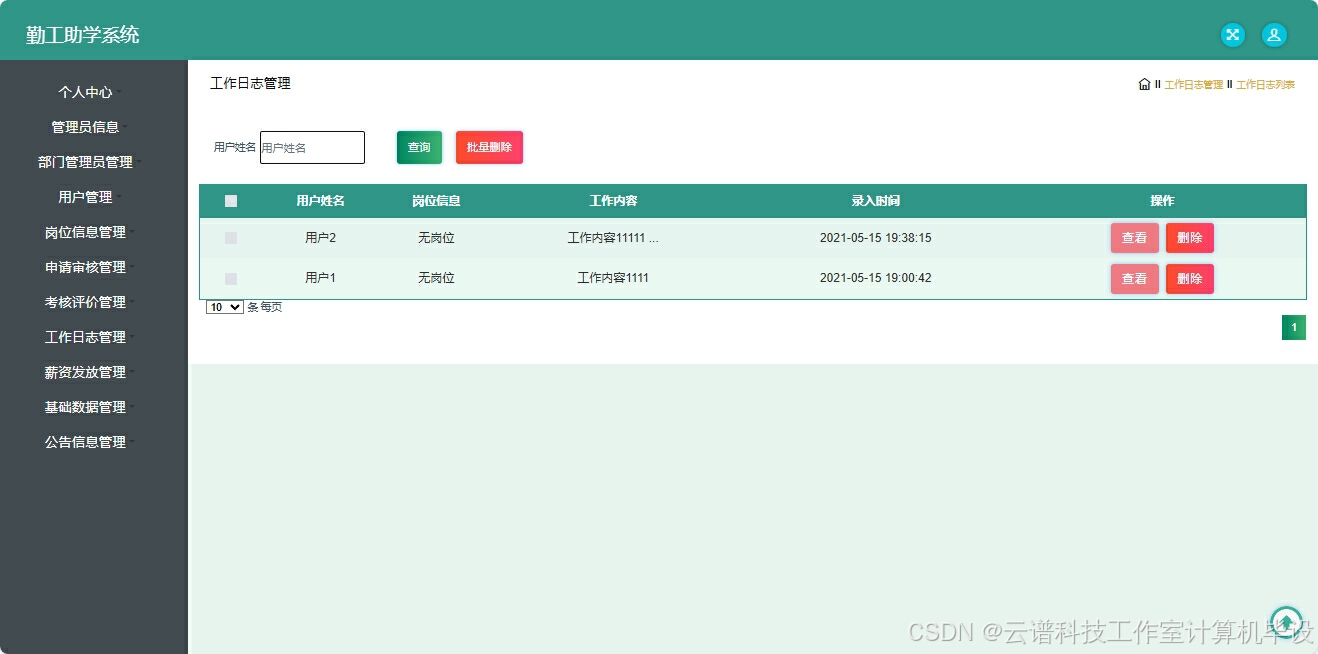Click the back-to-top arrow button
Screen dimensions: 1318x654
[1285, 622]
